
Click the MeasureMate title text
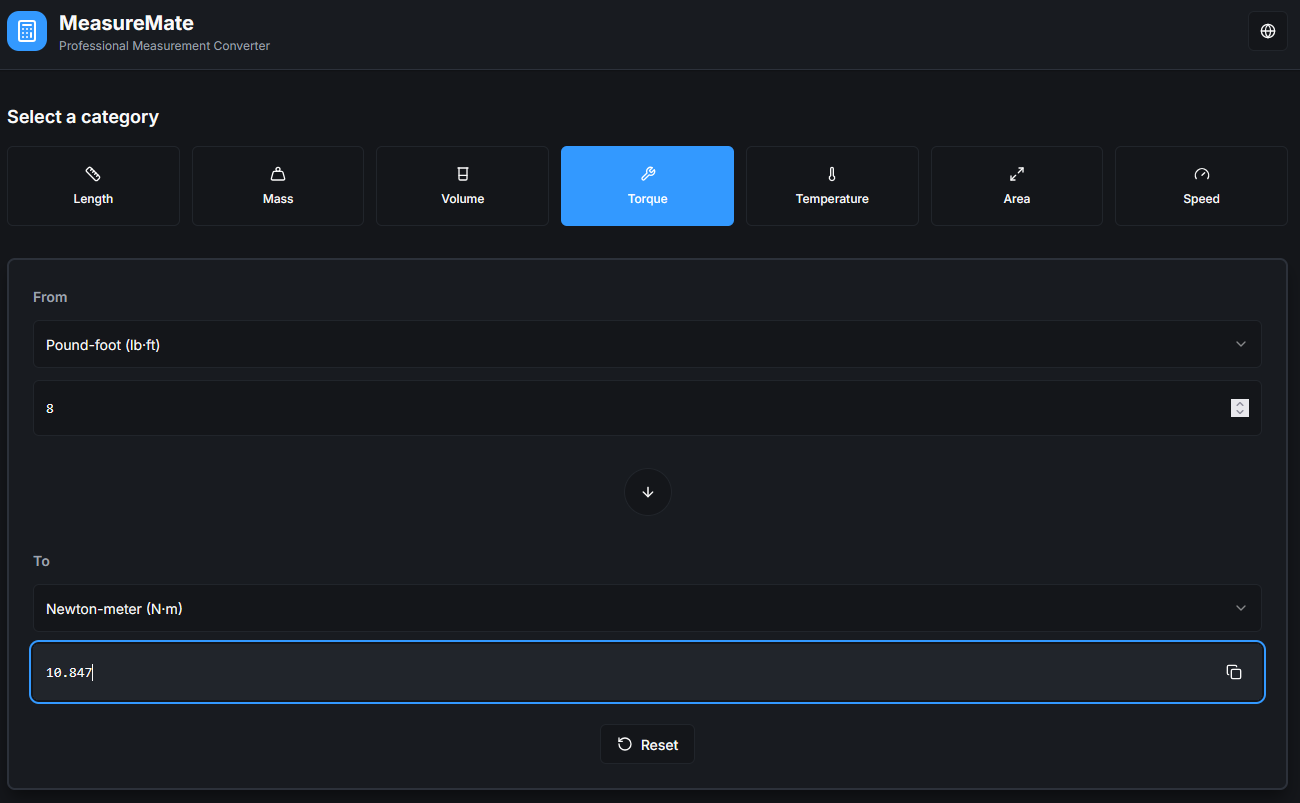(x=126, y=23)
